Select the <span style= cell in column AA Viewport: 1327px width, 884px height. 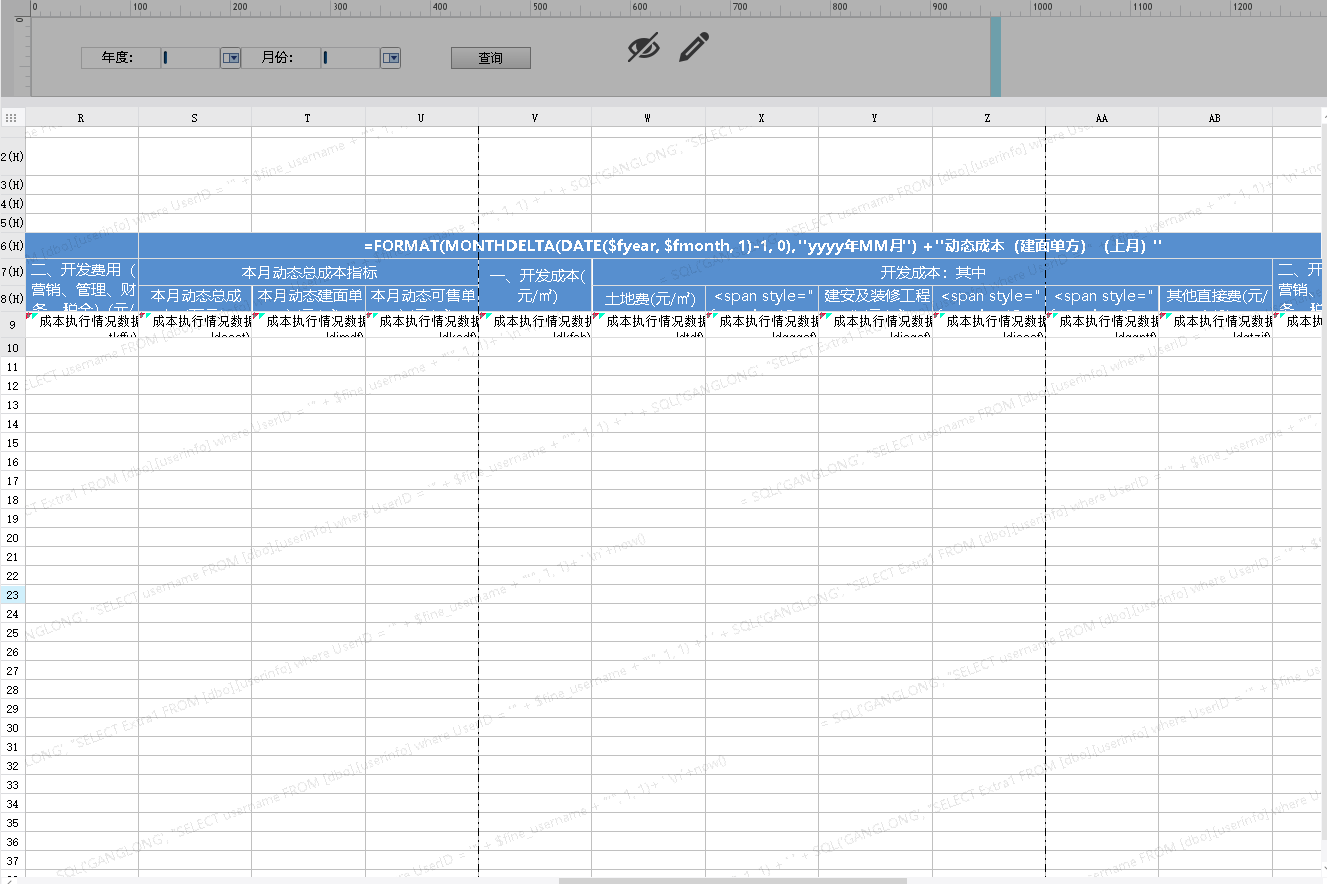(1102, 298)
